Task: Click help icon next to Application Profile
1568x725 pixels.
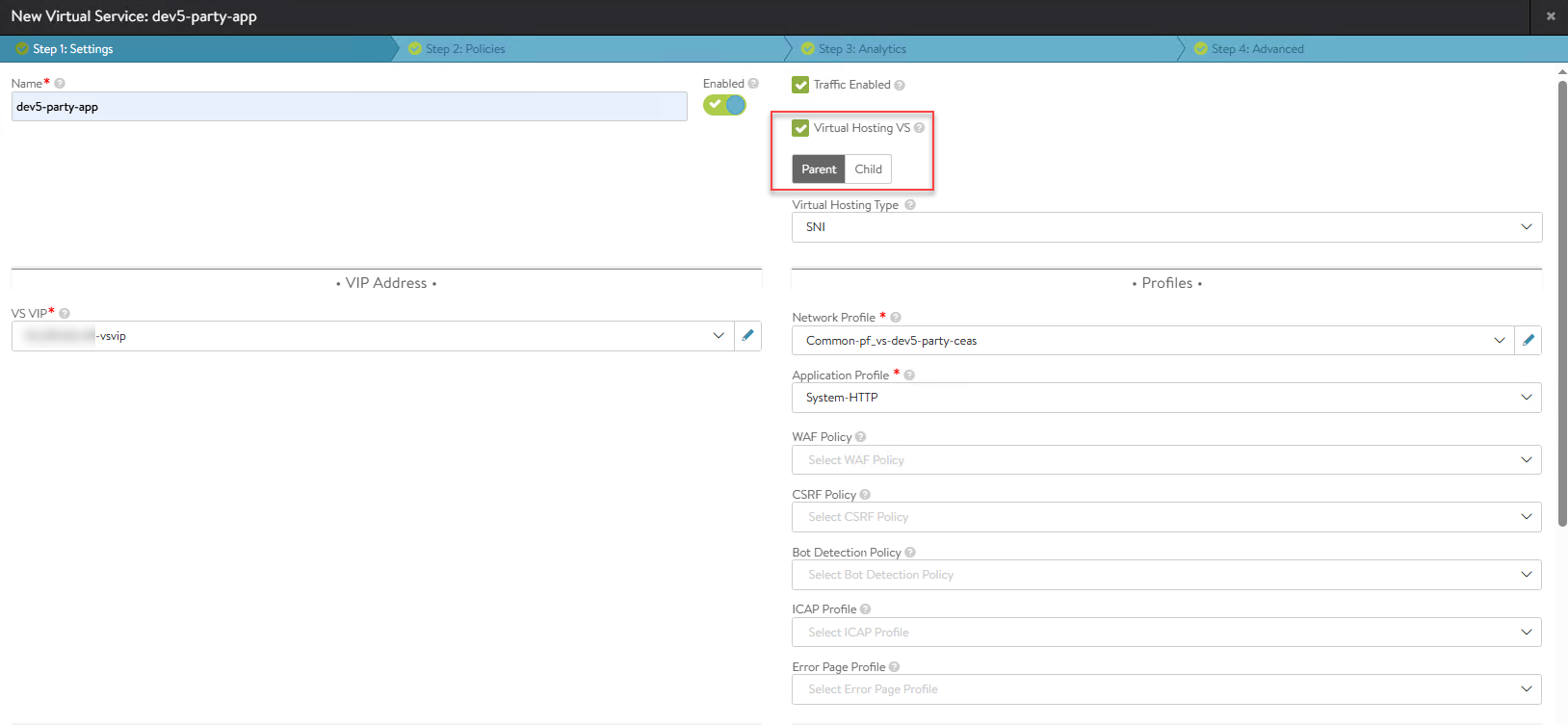Action: point(909,375)
